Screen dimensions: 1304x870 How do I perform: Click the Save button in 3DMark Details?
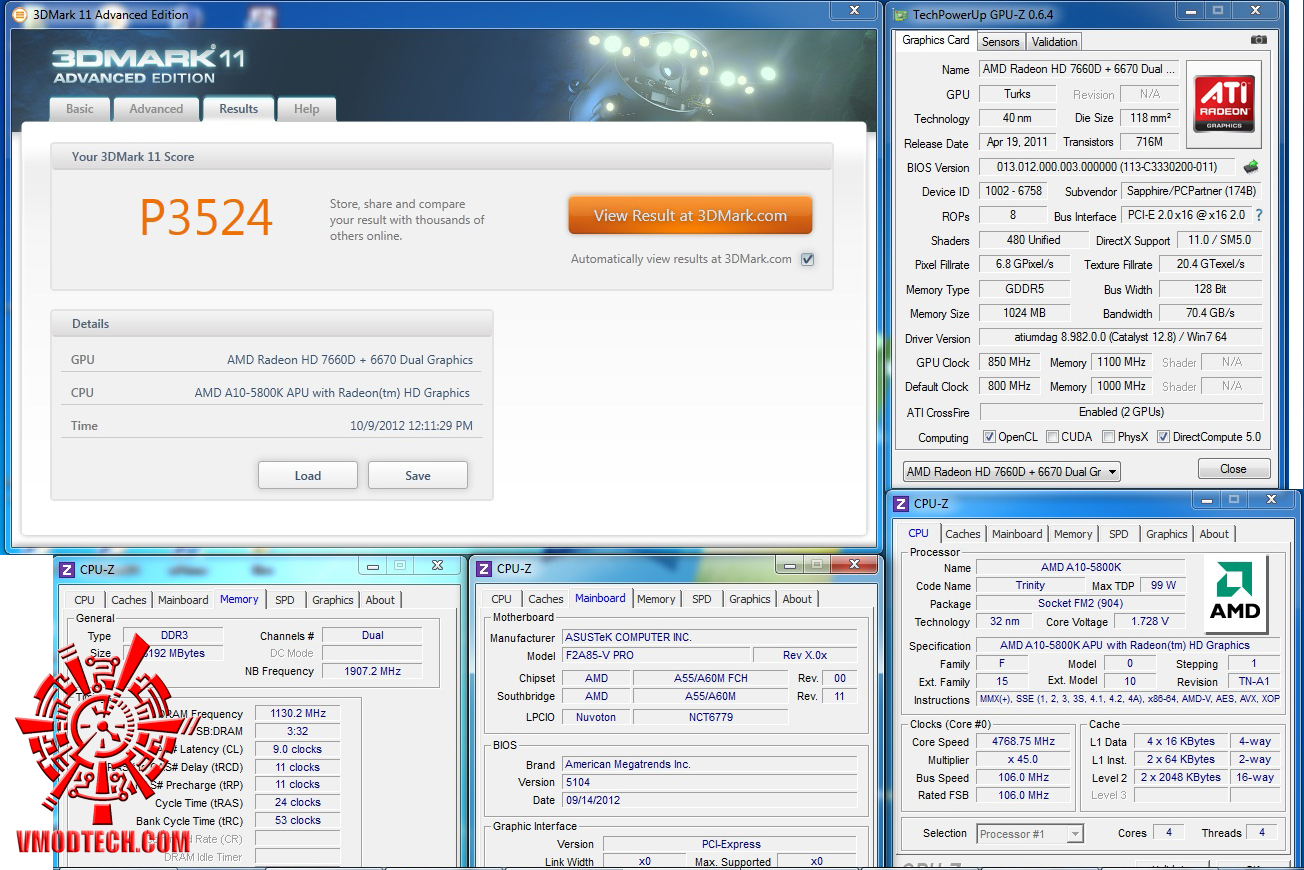tap(418, 475)
